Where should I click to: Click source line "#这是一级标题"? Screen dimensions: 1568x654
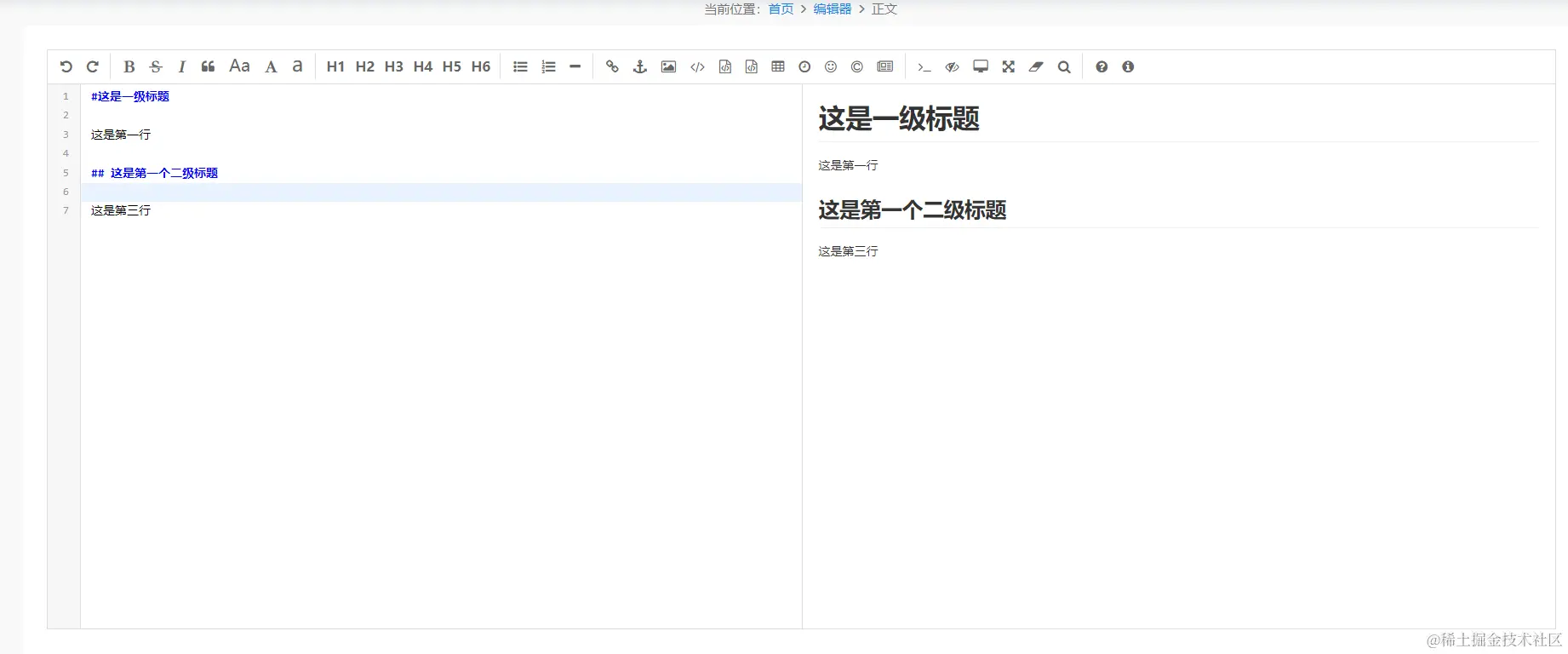130,96
